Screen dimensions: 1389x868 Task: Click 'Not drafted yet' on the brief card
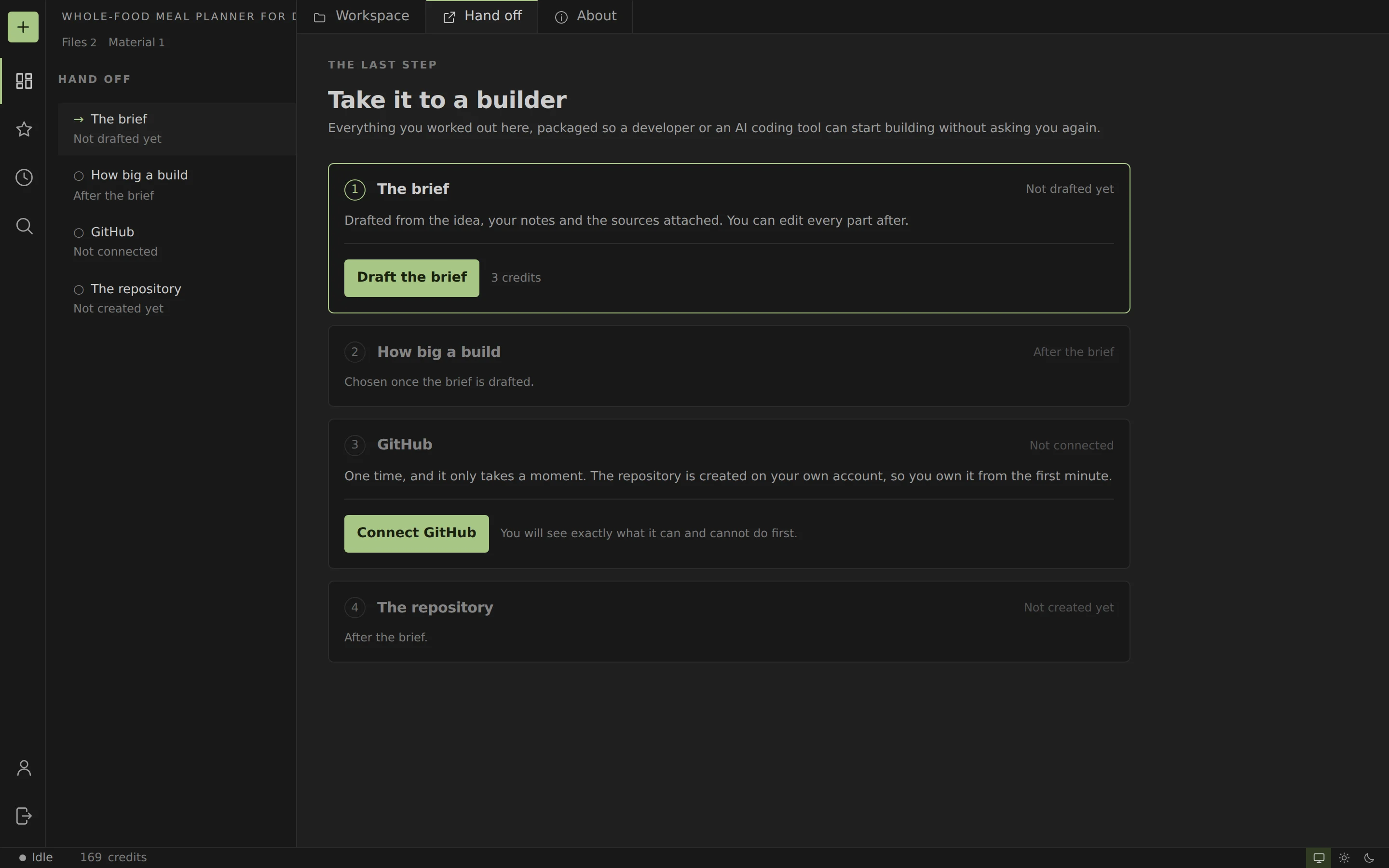coord(1070,189)
